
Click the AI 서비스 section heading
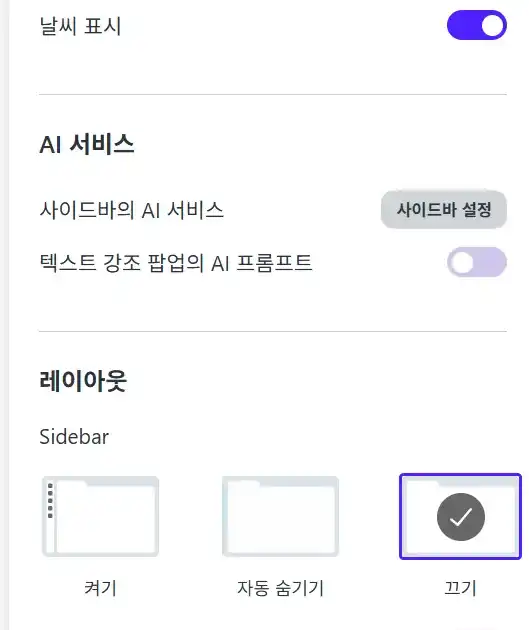tap(87, 144)
